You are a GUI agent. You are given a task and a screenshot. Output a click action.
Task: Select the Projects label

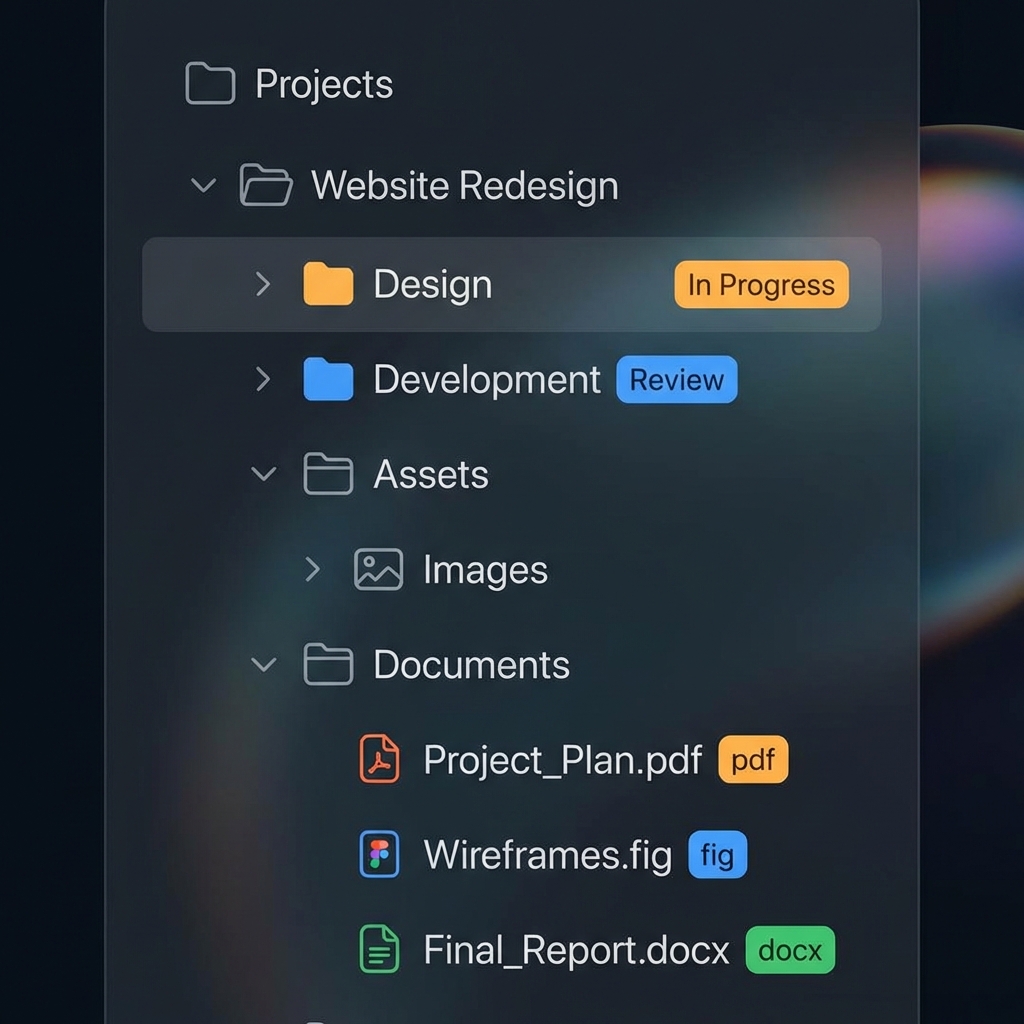pos(324,85)
